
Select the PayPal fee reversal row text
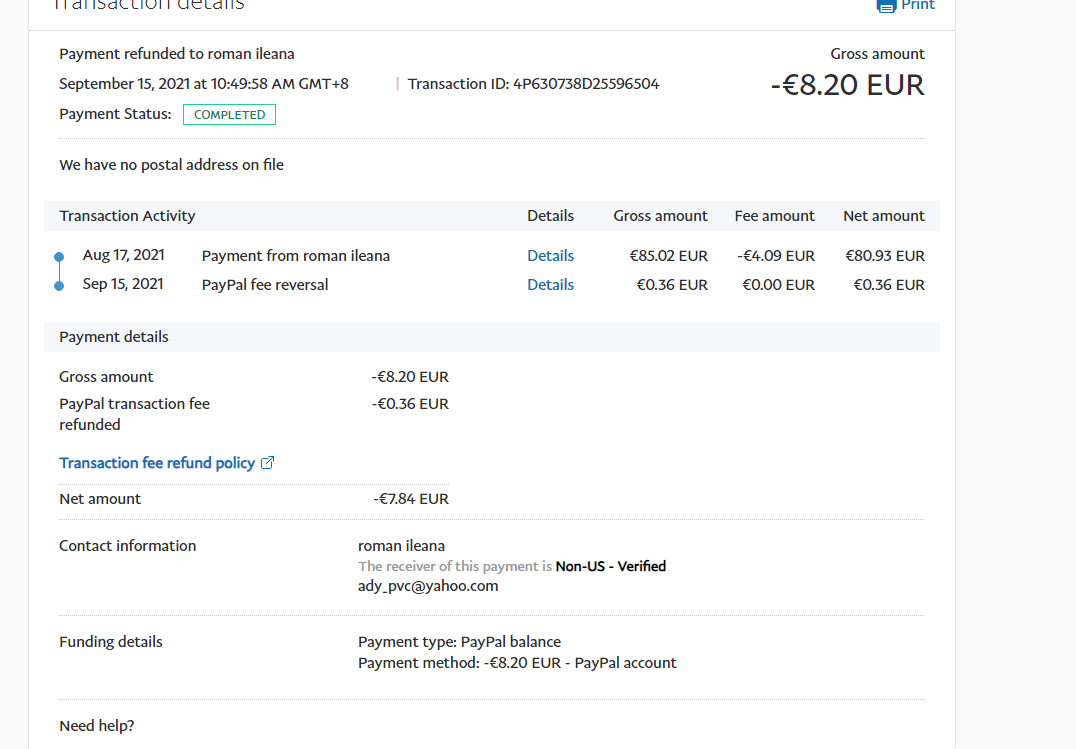coord(265,285)
